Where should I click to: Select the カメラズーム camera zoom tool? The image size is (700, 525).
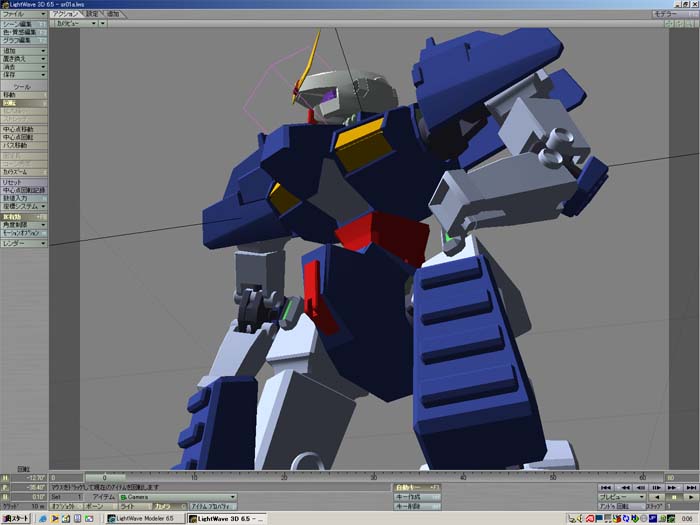click(24, 172)
